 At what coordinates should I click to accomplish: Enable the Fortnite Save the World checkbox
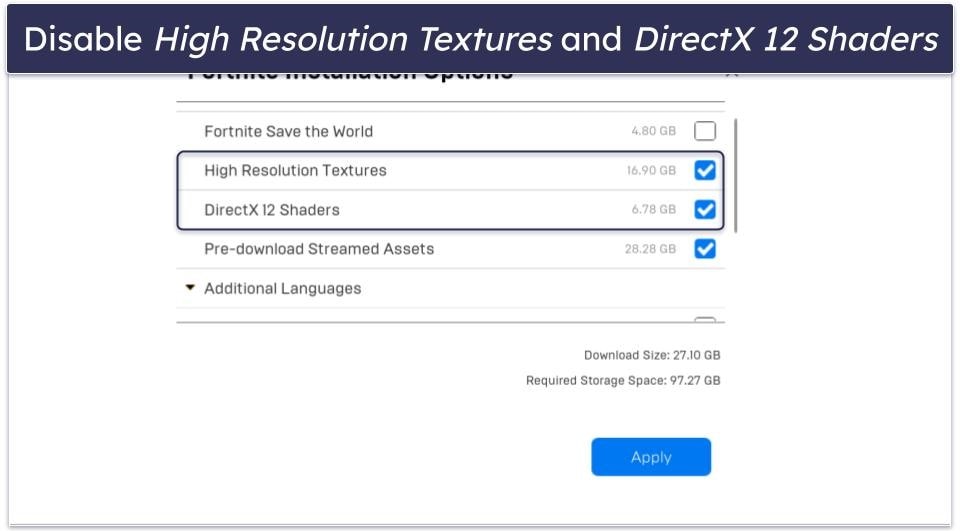pos(705,131)
